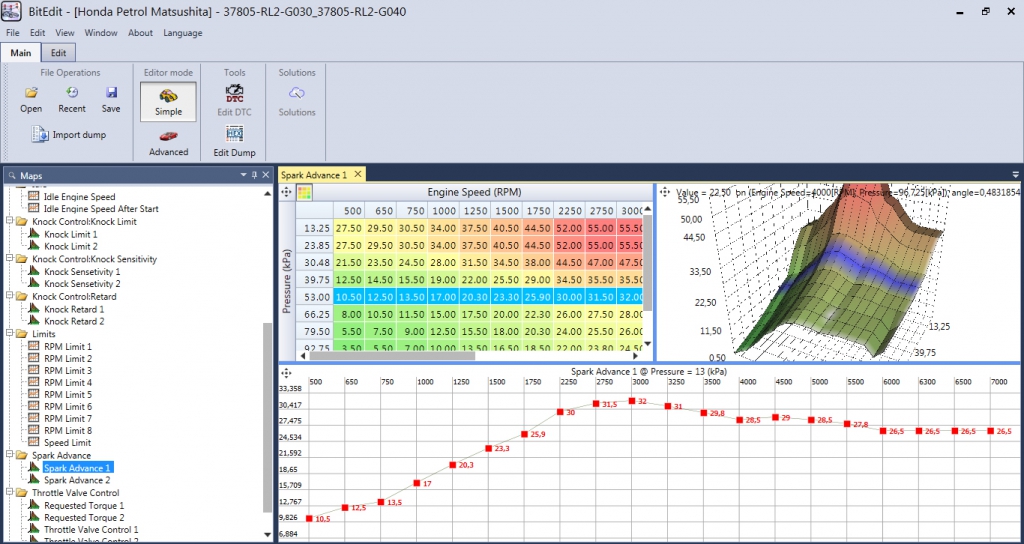
Task: Open the Edit menu
Action: 38,33
